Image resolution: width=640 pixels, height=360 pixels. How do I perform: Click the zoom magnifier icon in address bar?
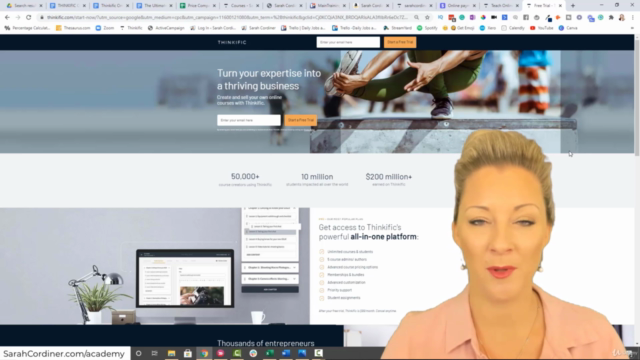pyautogui.click(x=416, y=18)
